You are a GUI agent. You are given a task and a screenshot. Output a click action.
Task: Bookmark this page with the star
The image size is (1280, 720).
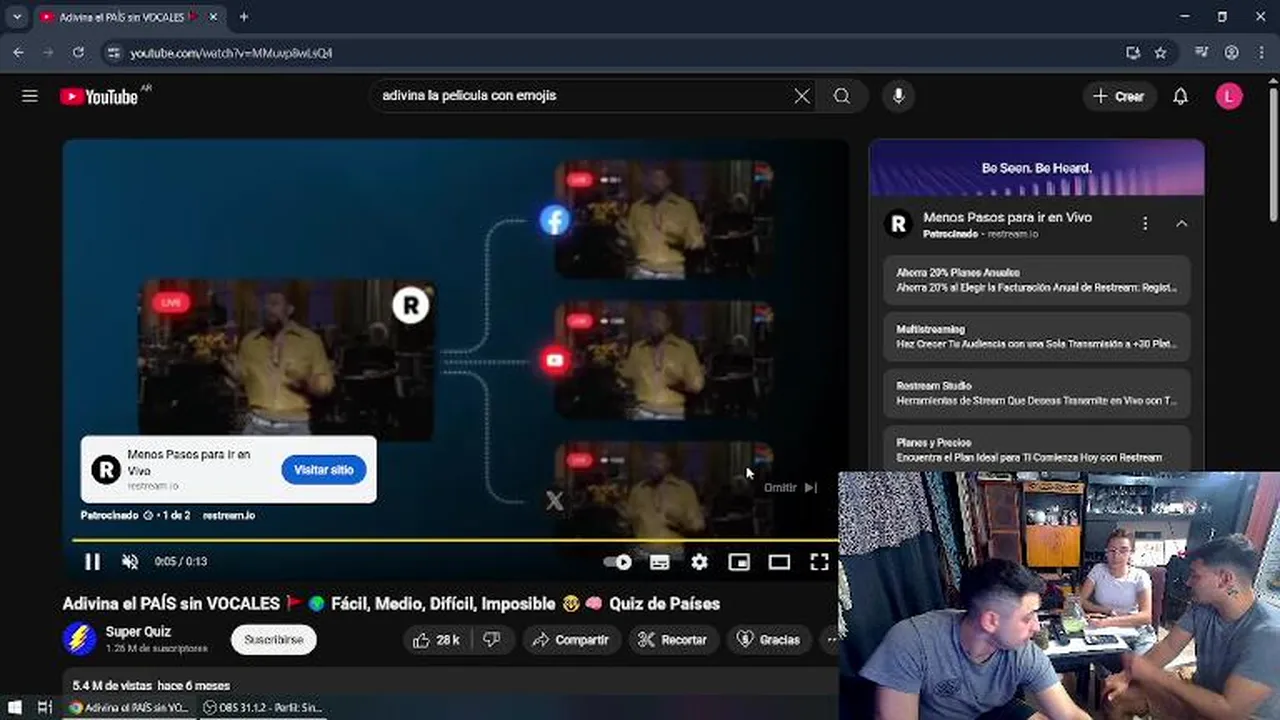(x=1160, y=53)
